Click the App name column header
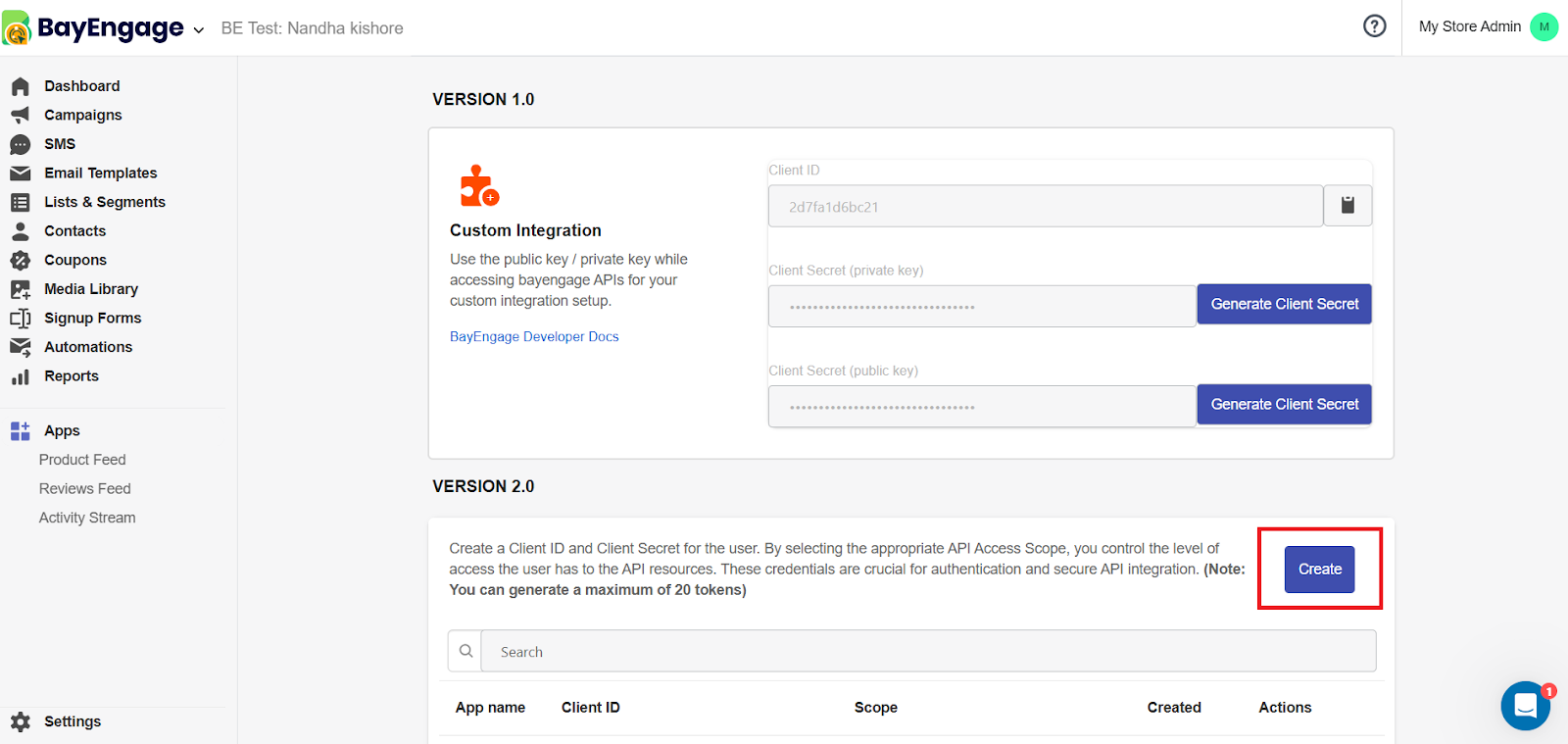 click(x=490, y=708)
